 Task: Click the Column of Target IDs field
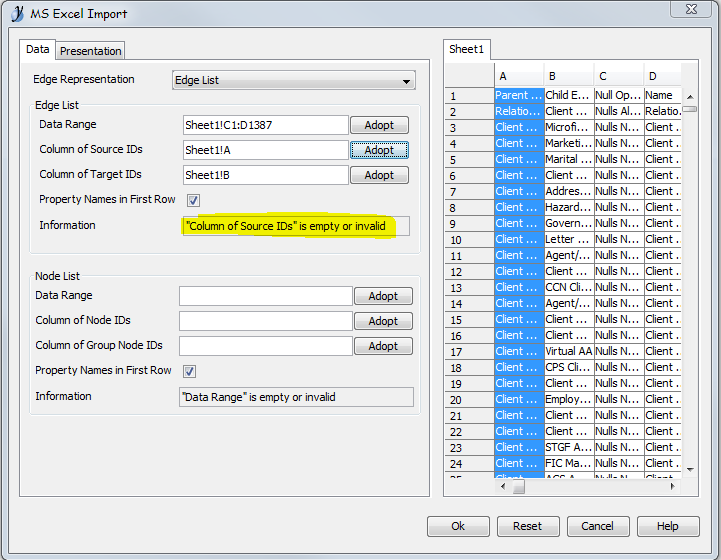[266, 175]
